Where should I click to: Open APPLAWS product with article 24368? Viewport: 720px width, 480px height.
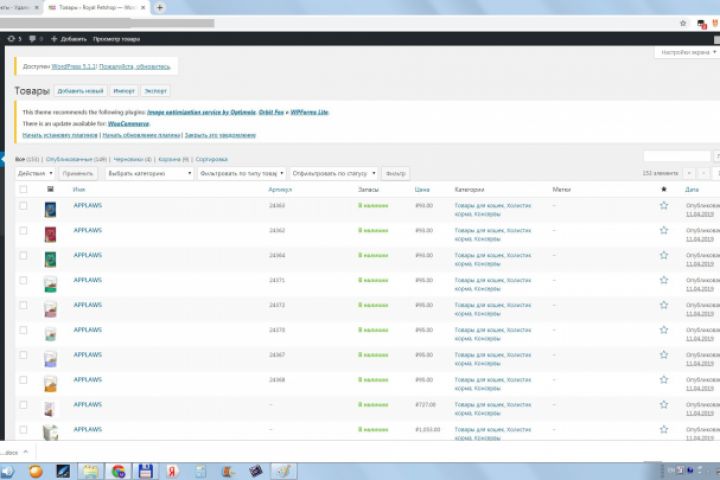tap(87, 379)
